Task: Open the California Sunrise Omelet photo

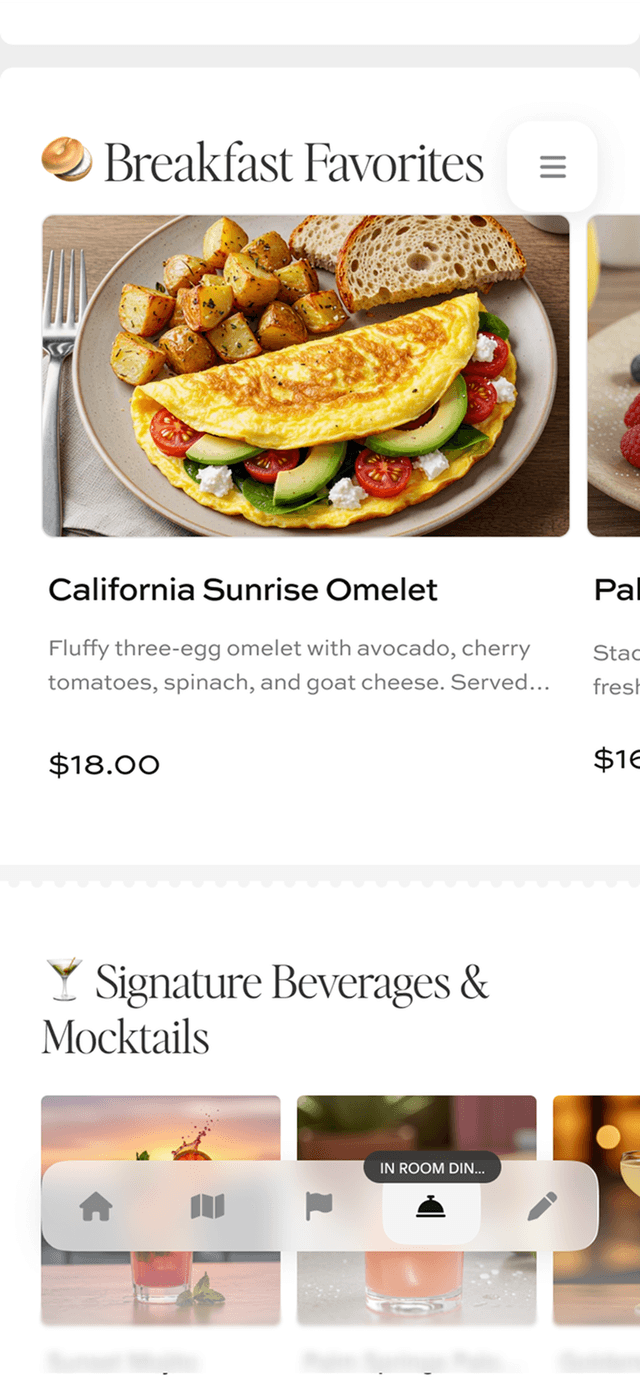Action: [x=305, y=375]
